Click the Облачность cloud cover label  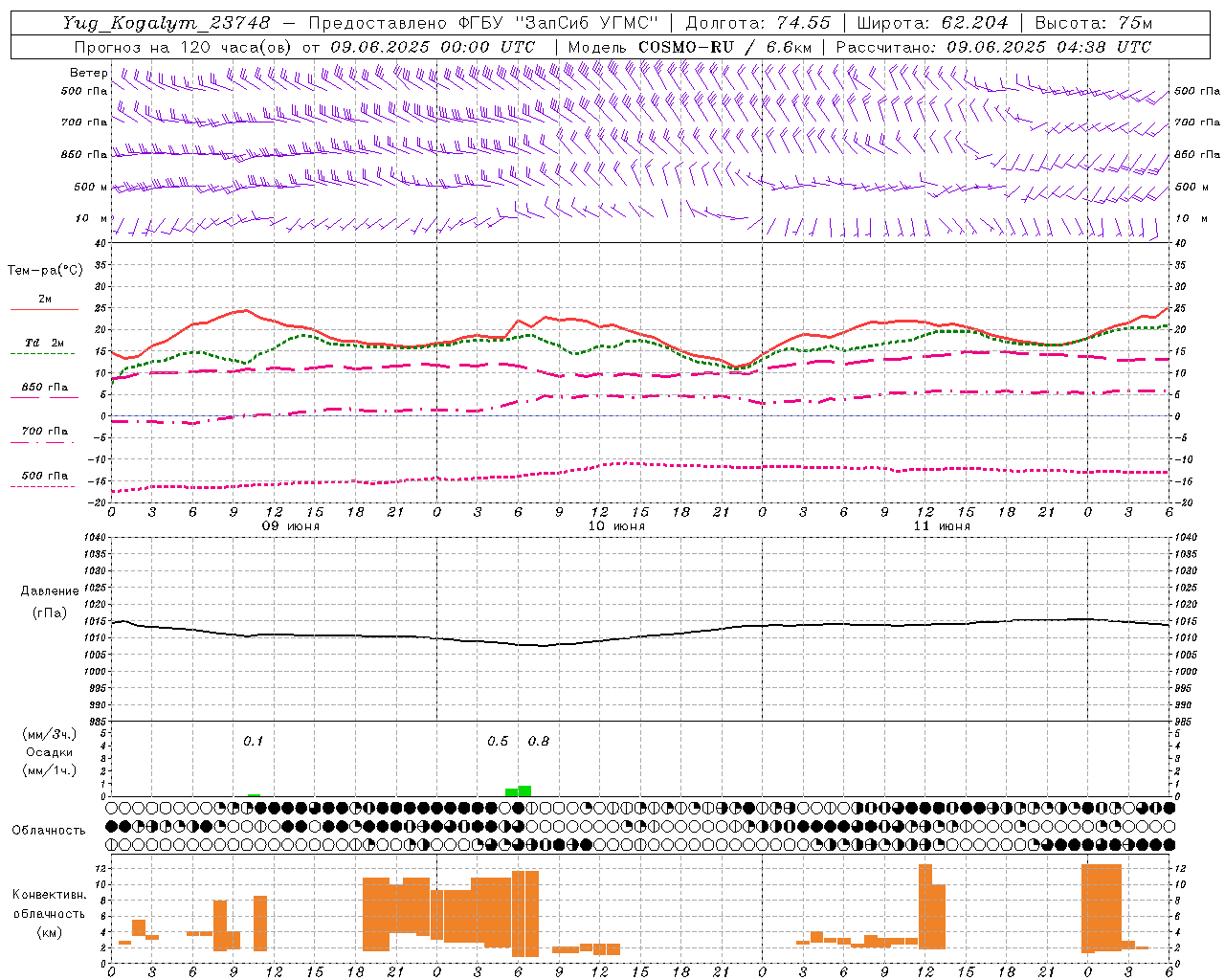[x=49, y=831]
